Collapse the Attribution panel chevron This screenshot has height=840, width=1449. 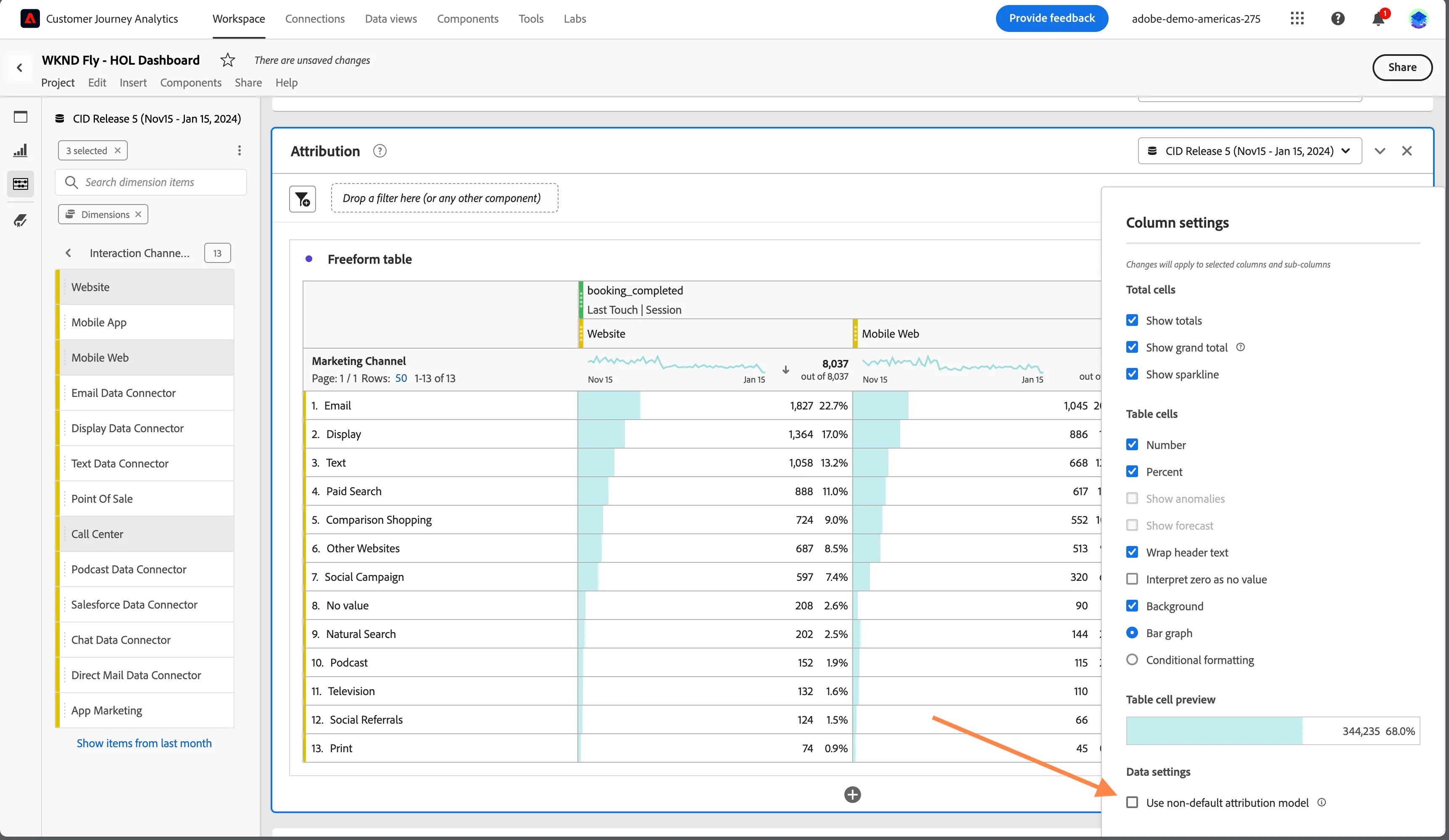pos(1380,151)
